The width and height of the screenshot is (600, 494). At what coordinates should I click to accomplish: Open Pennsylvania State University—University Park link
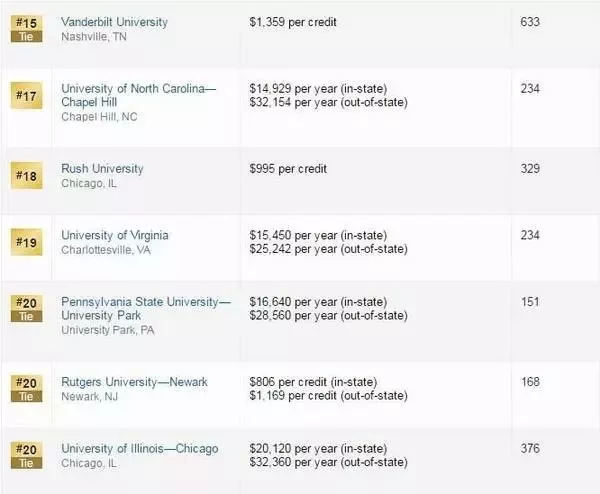[x=146, y=308]
